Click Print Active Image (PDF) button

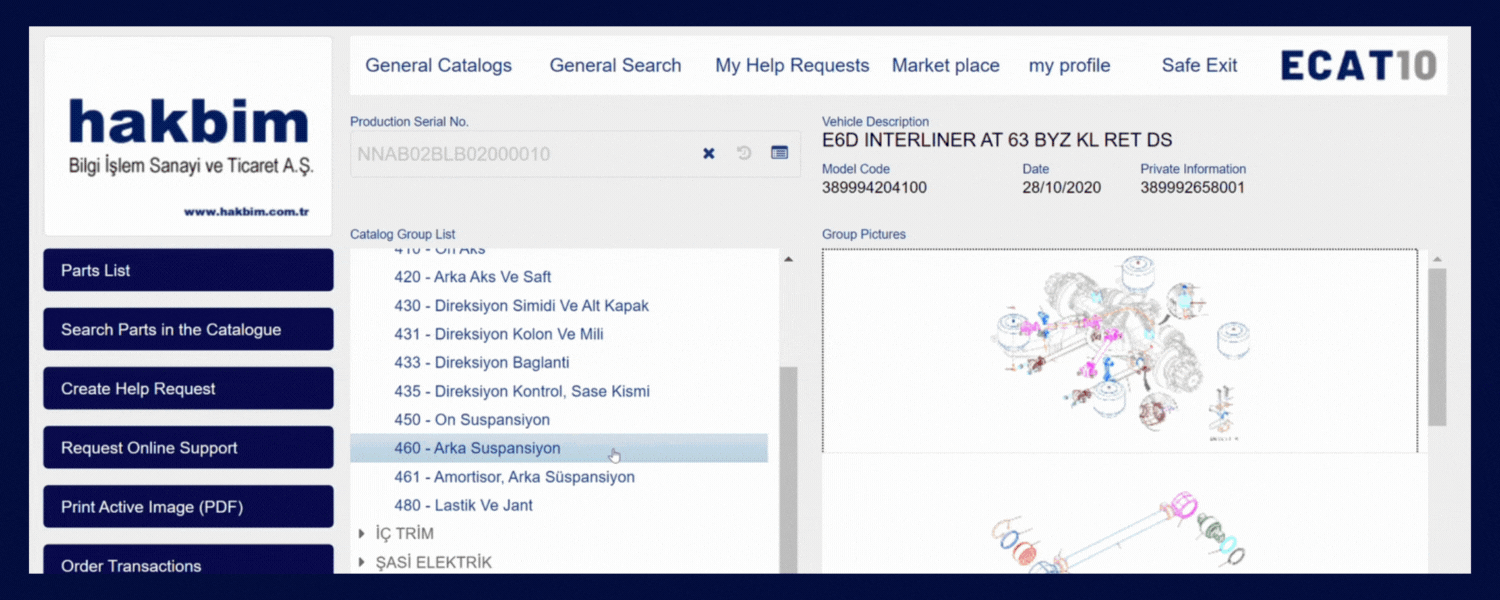pos(188,507)
